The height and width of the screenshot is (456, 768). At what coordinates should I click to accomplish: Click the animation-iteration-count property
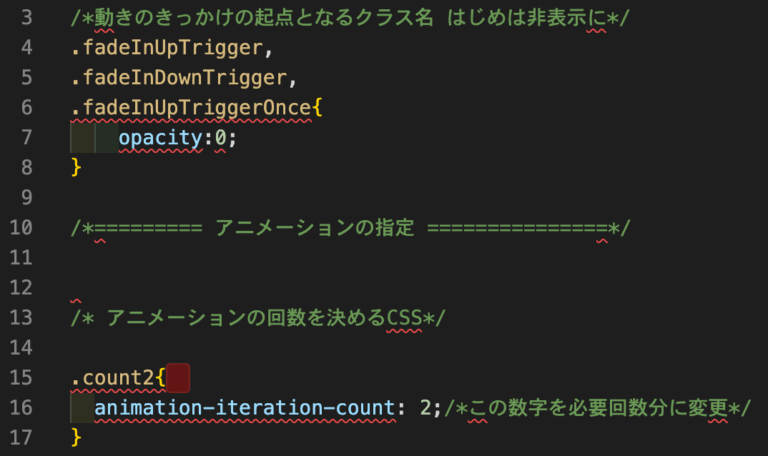(x=245, y=408)
